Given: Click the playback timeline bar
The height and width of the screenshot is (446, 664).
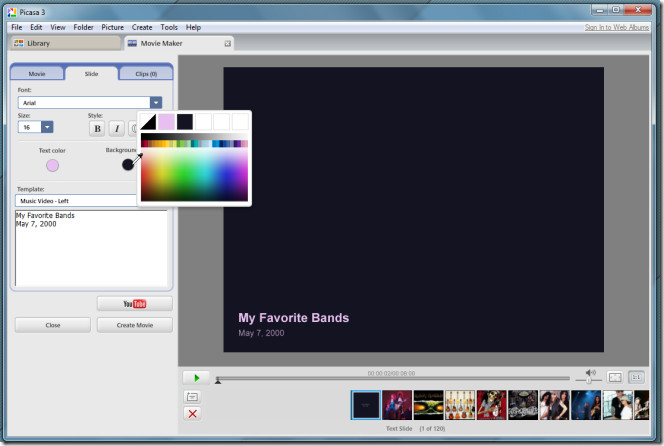Looking at the screenshot, I should (x=393, y=378).
